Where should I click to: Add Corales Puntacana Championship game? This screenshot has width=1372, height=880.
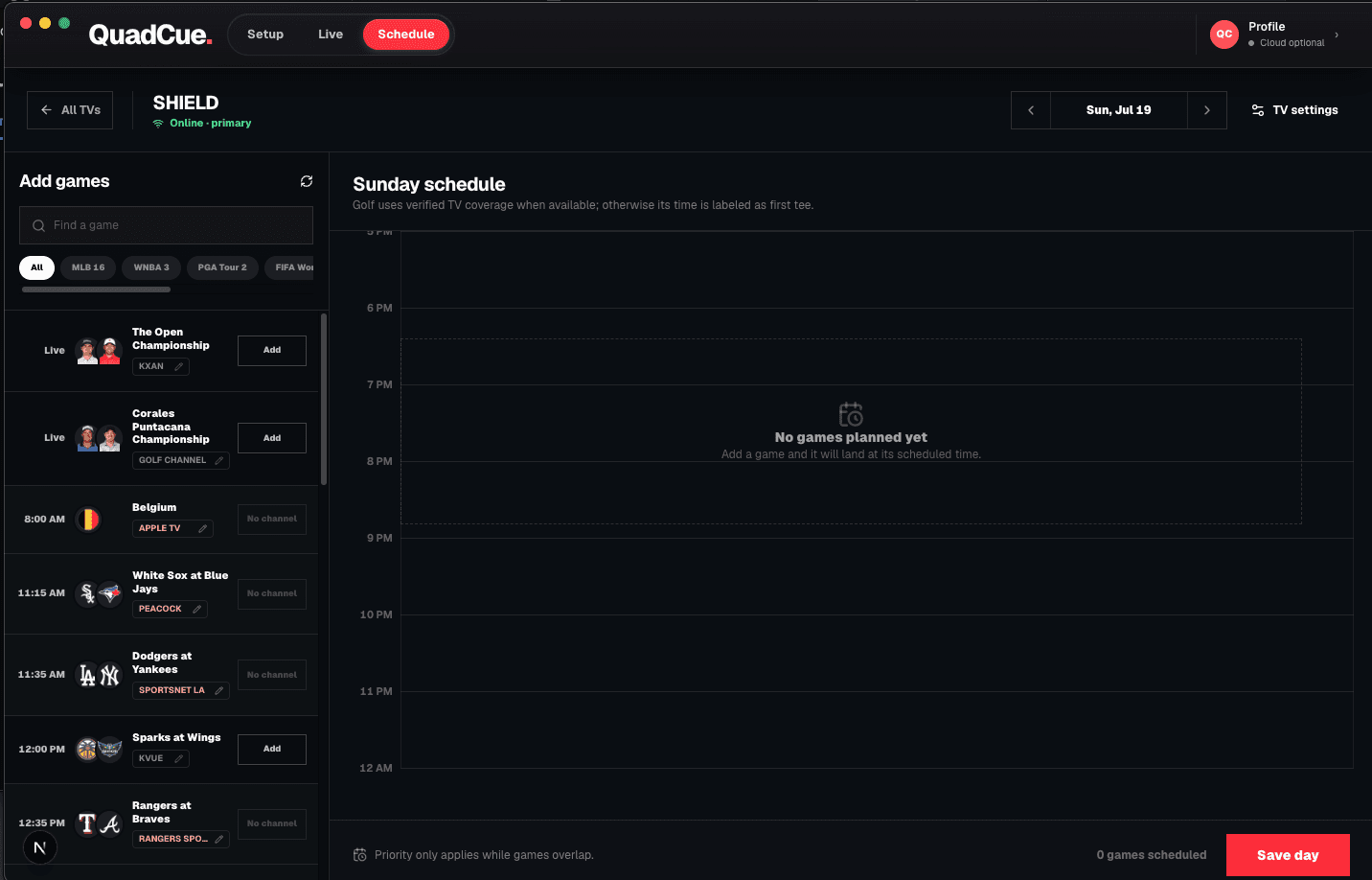tap(272, 438)
